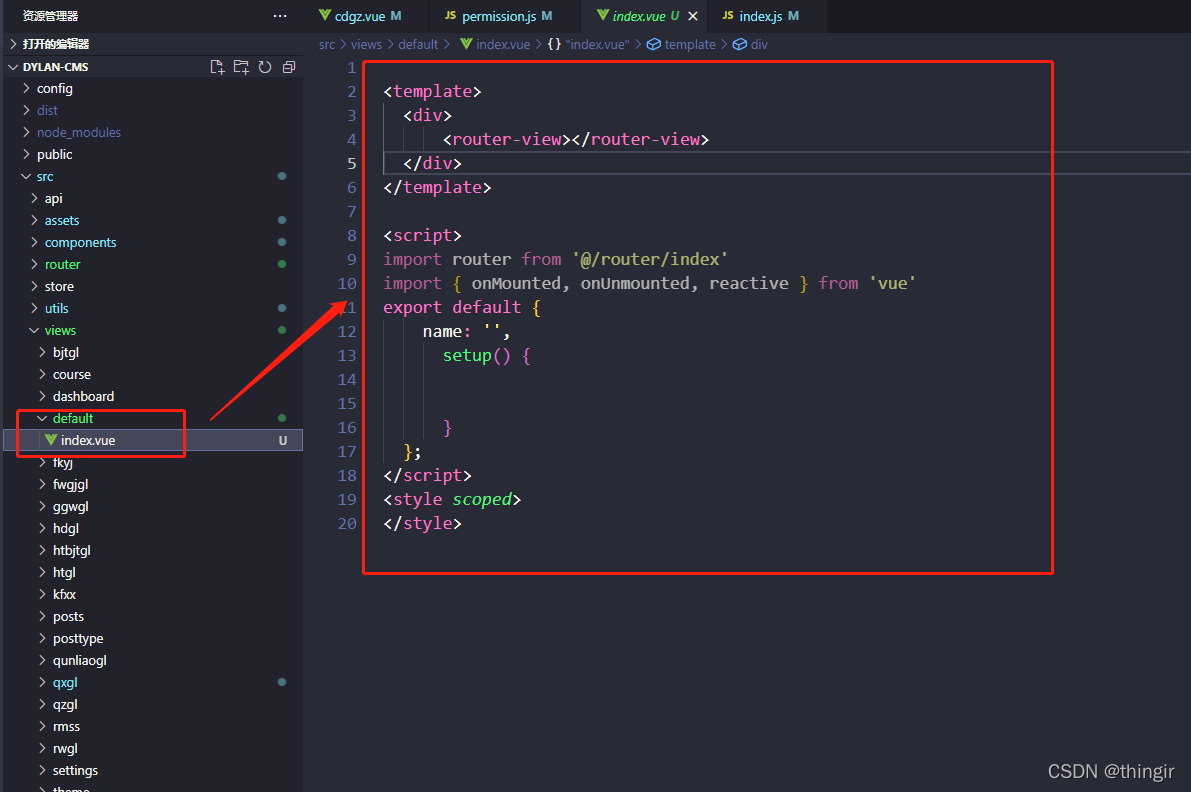
Task: Expand the bjtgl folder
Action: click(153, 352)
